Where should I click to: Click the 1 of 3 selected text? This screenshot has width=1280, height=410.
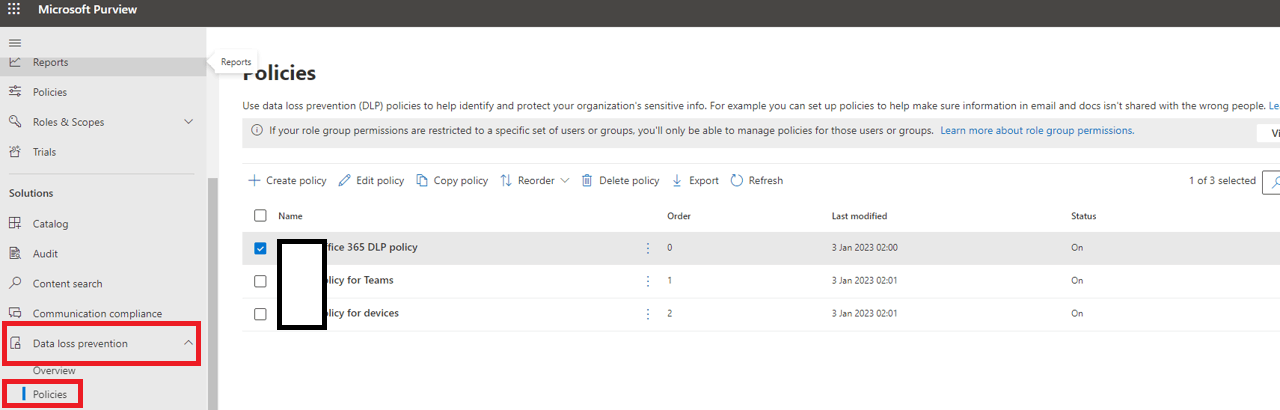(x=1222, y=181)
